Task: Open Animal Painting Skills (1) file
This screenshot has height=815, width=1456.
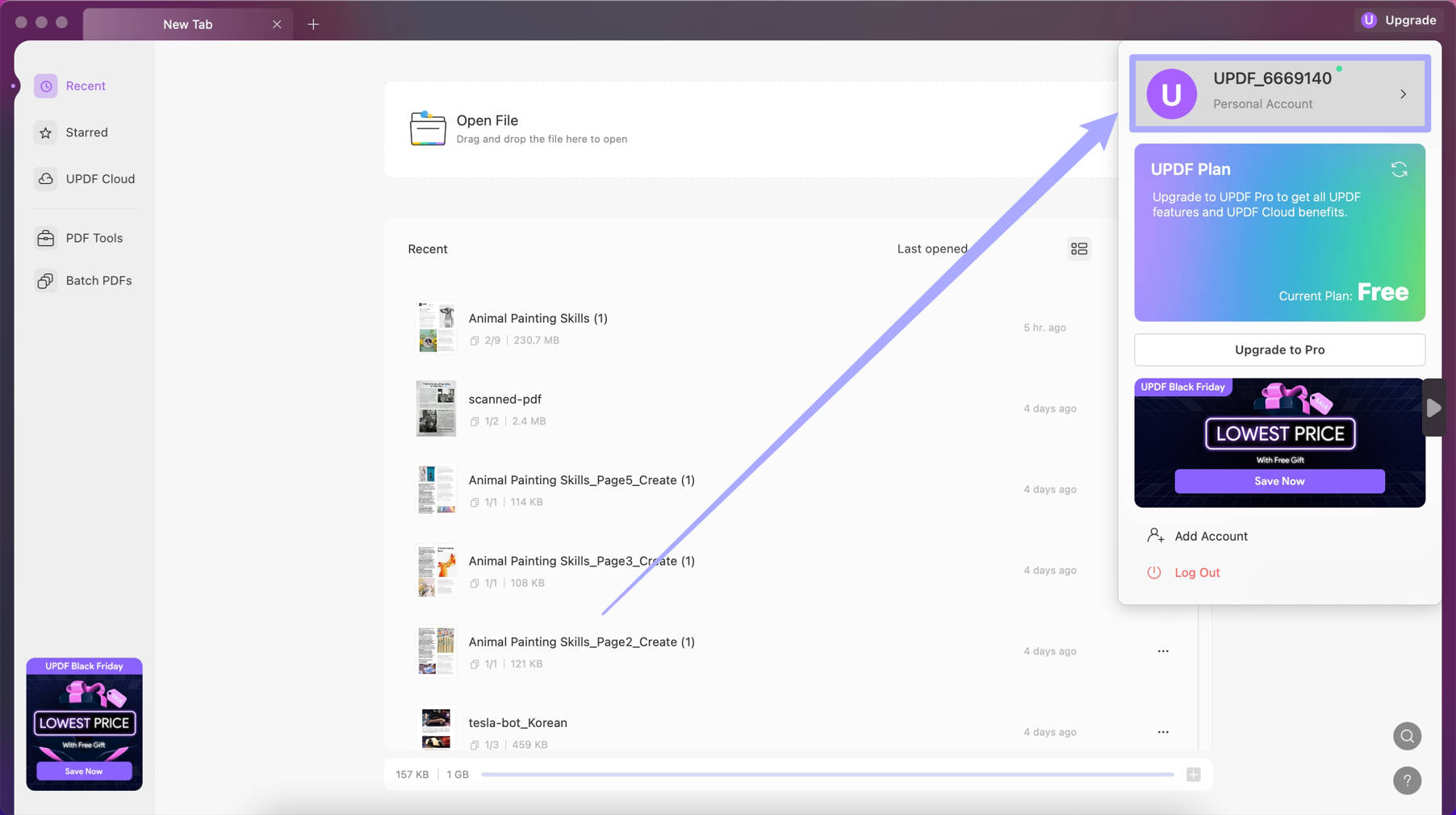Action: [x=538, y=318]
